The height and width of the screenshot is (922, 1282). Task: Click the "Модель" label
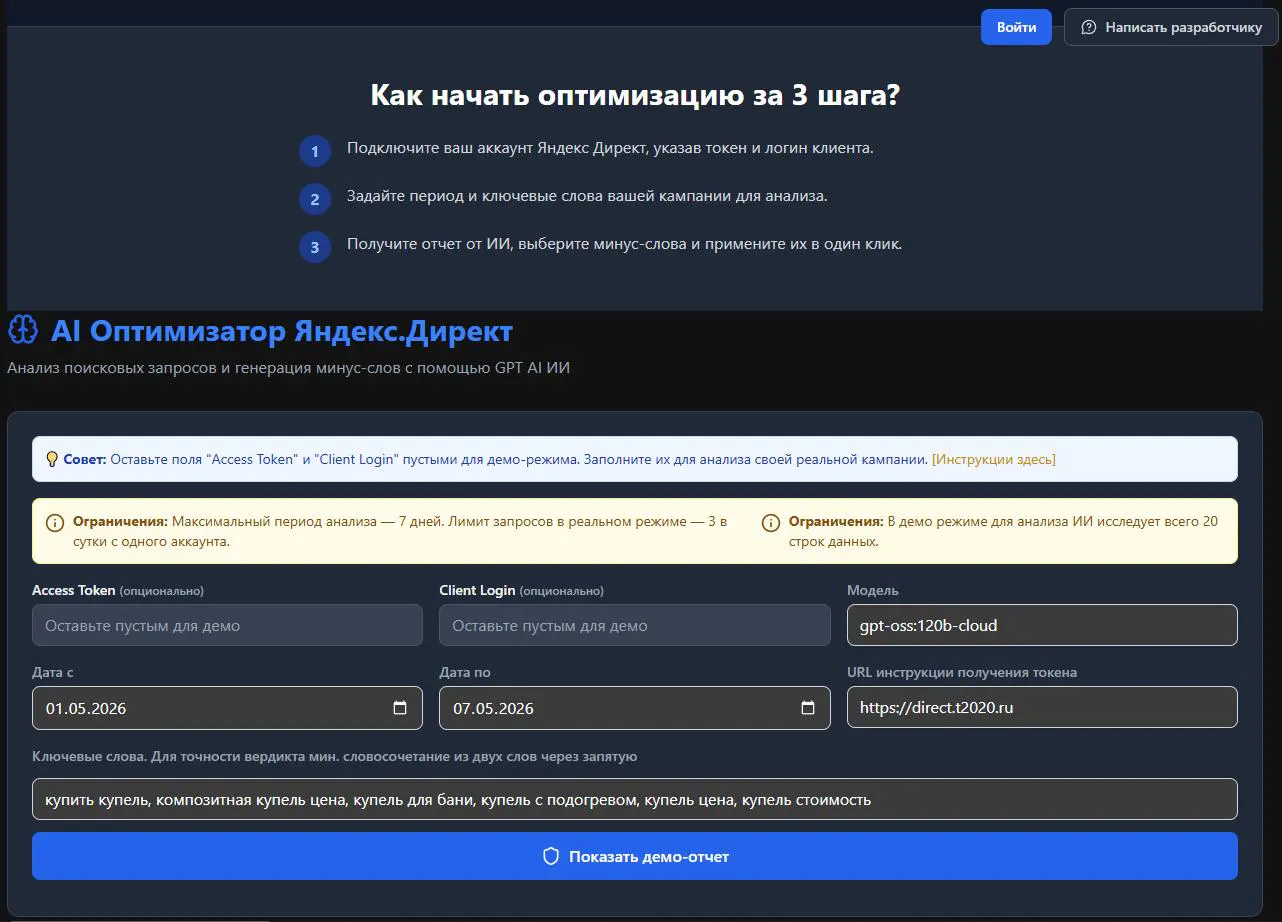(x=873, y=590)
